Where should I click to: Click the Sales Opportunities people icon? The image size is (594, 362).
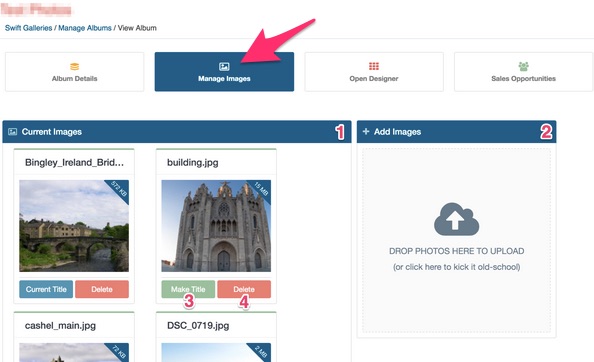[523, 67]
